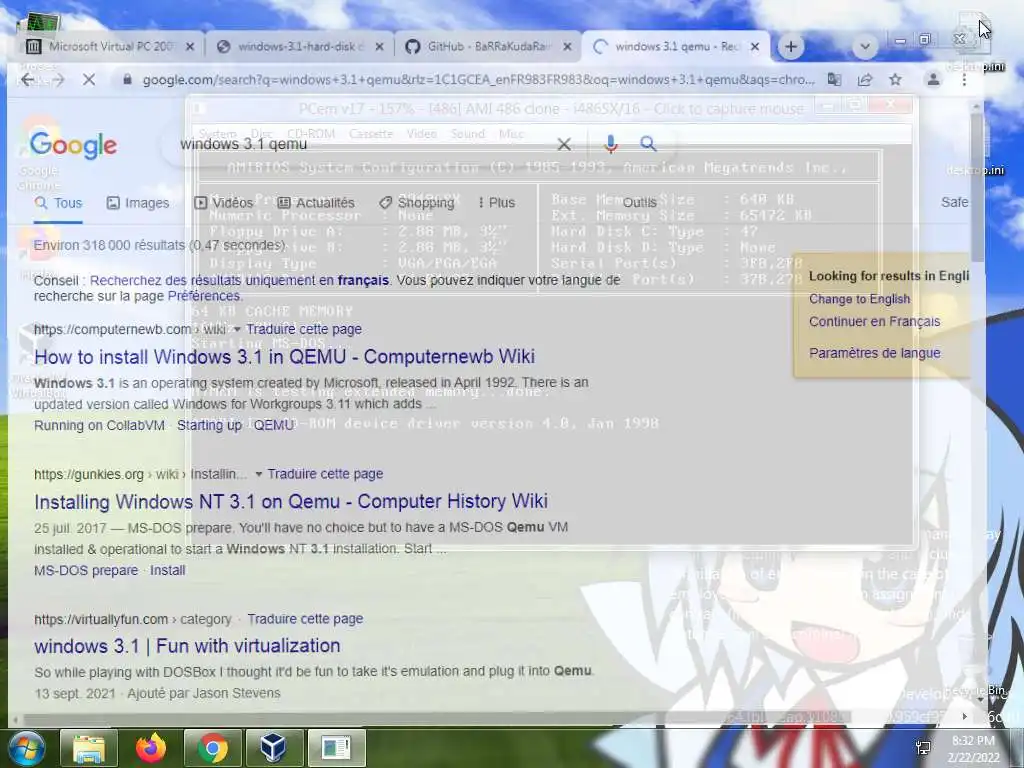Open Paramètres de langue
Image resolution: width=1024 pixels, height=768 pixels.
pyautogui.click(x=874, y=353)
